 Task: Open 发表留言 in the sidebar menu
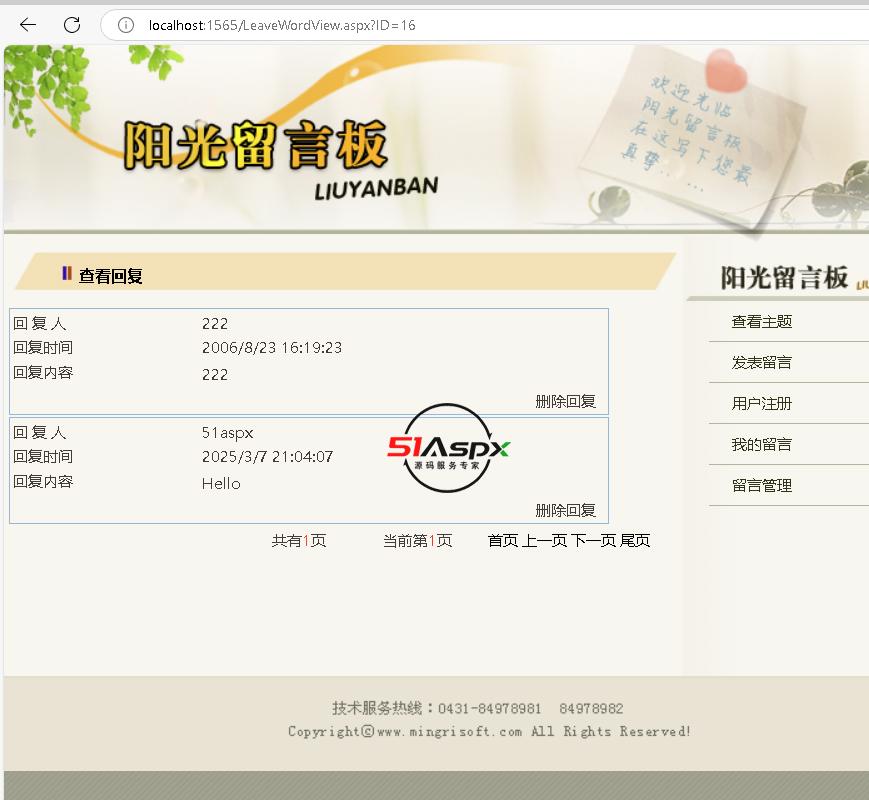coord(761,363)
